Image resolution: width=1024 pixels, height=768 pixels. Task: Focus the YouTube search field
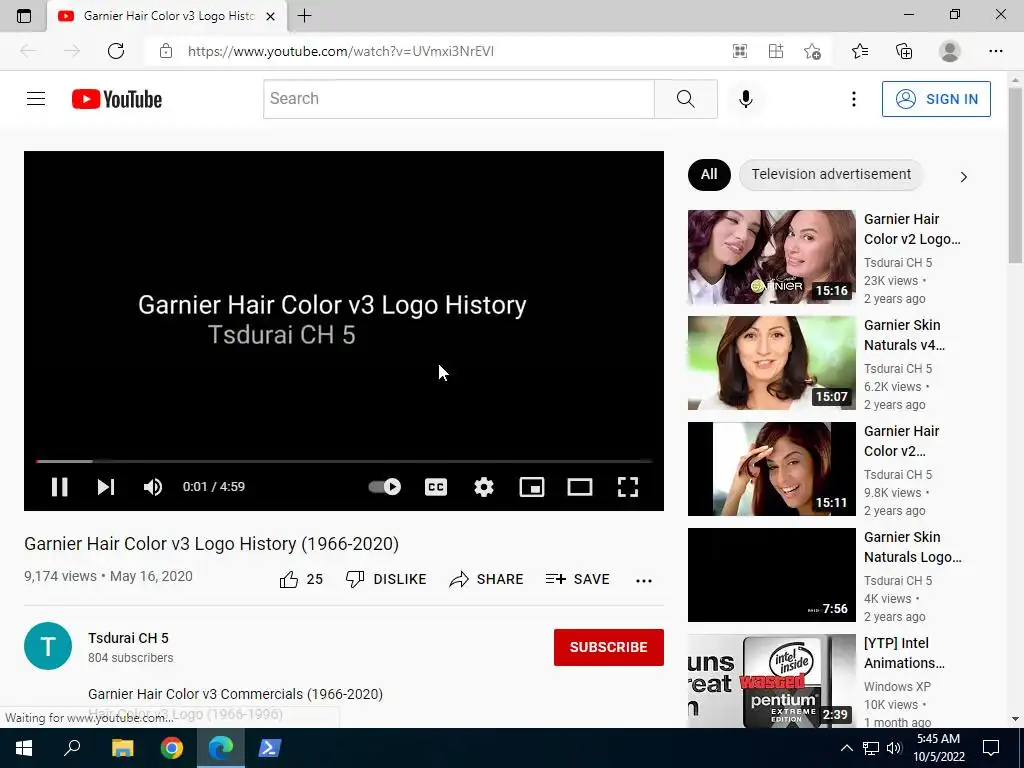click(458, 99)
